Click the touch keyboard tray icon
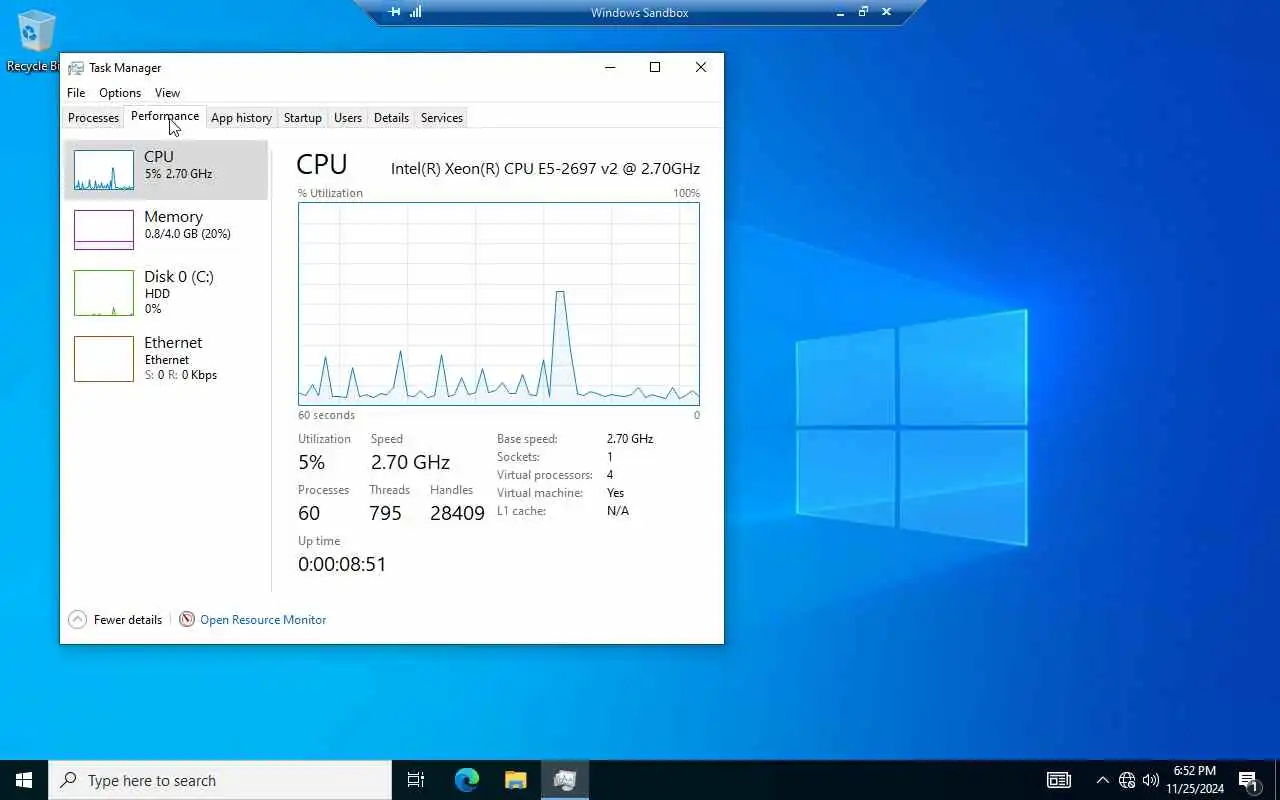This screenshot has width=1280, height=800. 1058,780
